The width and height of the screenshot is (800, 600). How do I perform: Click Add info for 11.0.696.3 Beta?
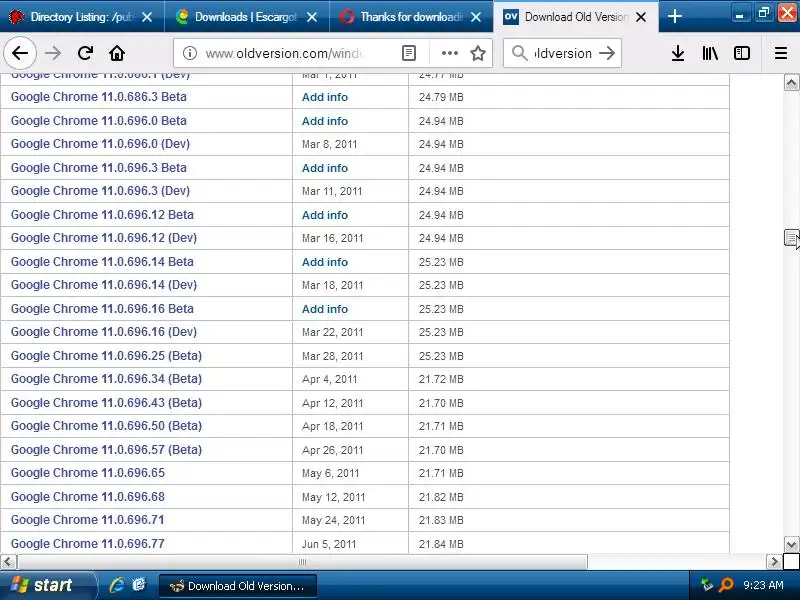pyautogui.click(x=324, y=168)
